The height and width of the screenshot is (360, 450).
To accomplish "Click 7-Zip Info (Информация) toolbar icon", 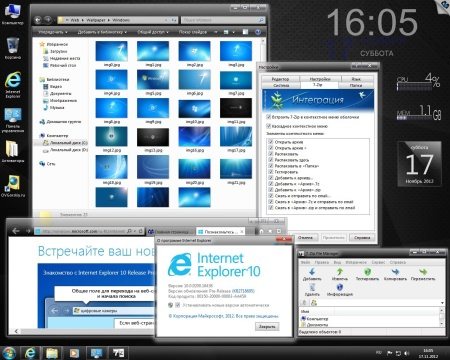I will (340, 287).
